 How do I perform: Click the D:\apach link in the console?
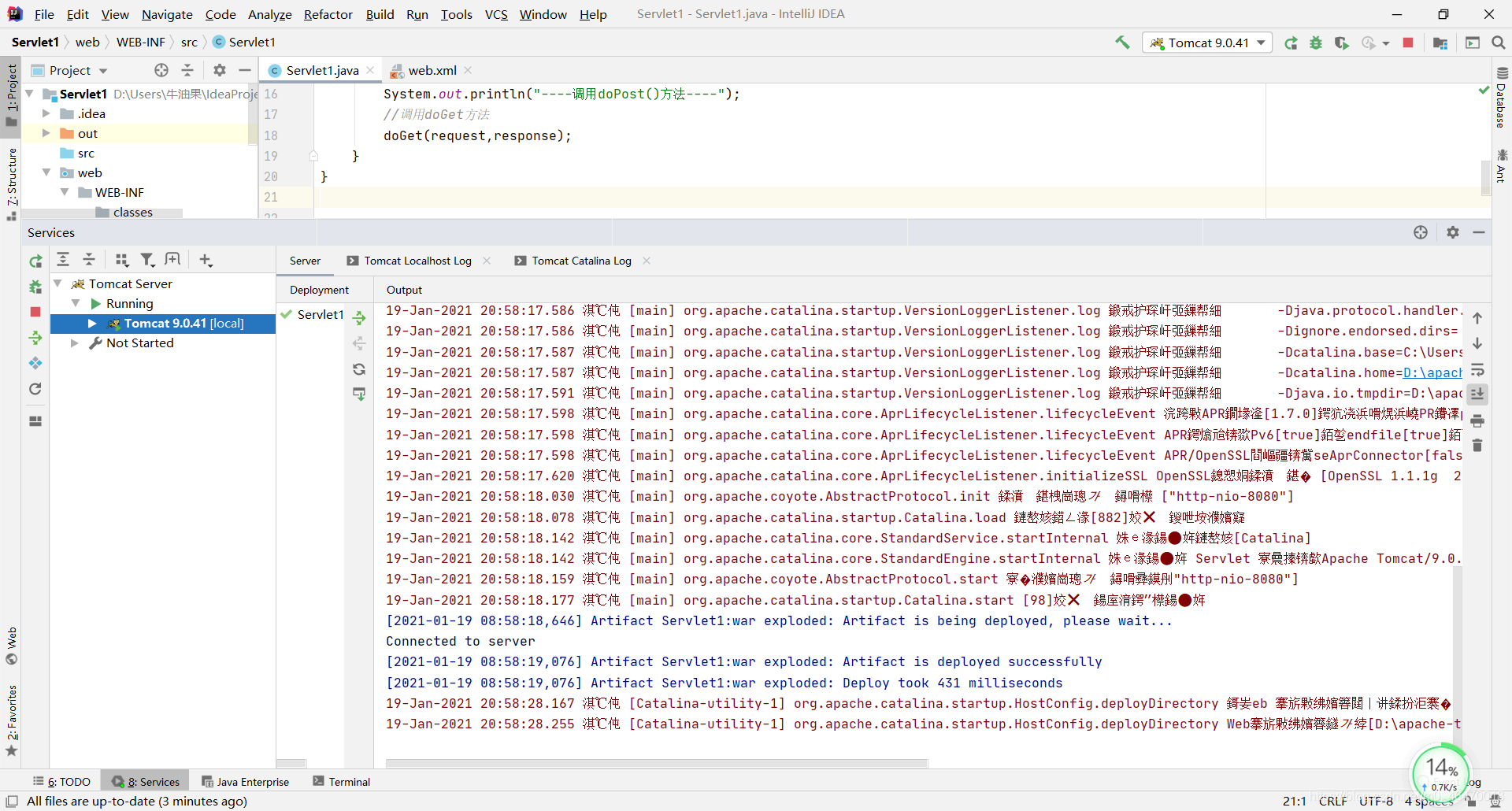[1432, 372]
